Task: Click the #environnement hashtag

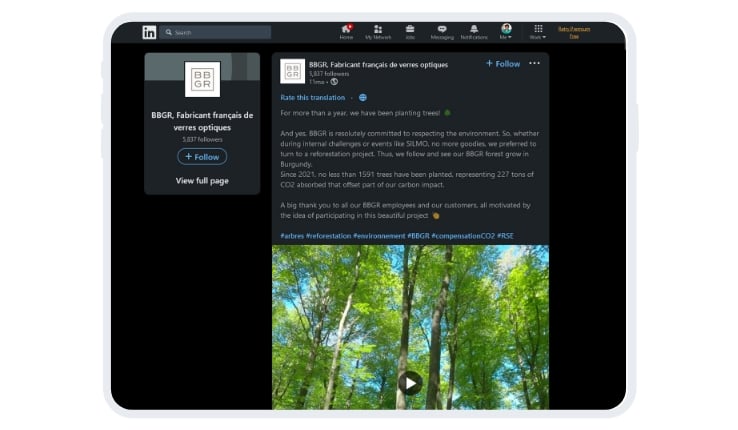Action: (x=379, y=236)
